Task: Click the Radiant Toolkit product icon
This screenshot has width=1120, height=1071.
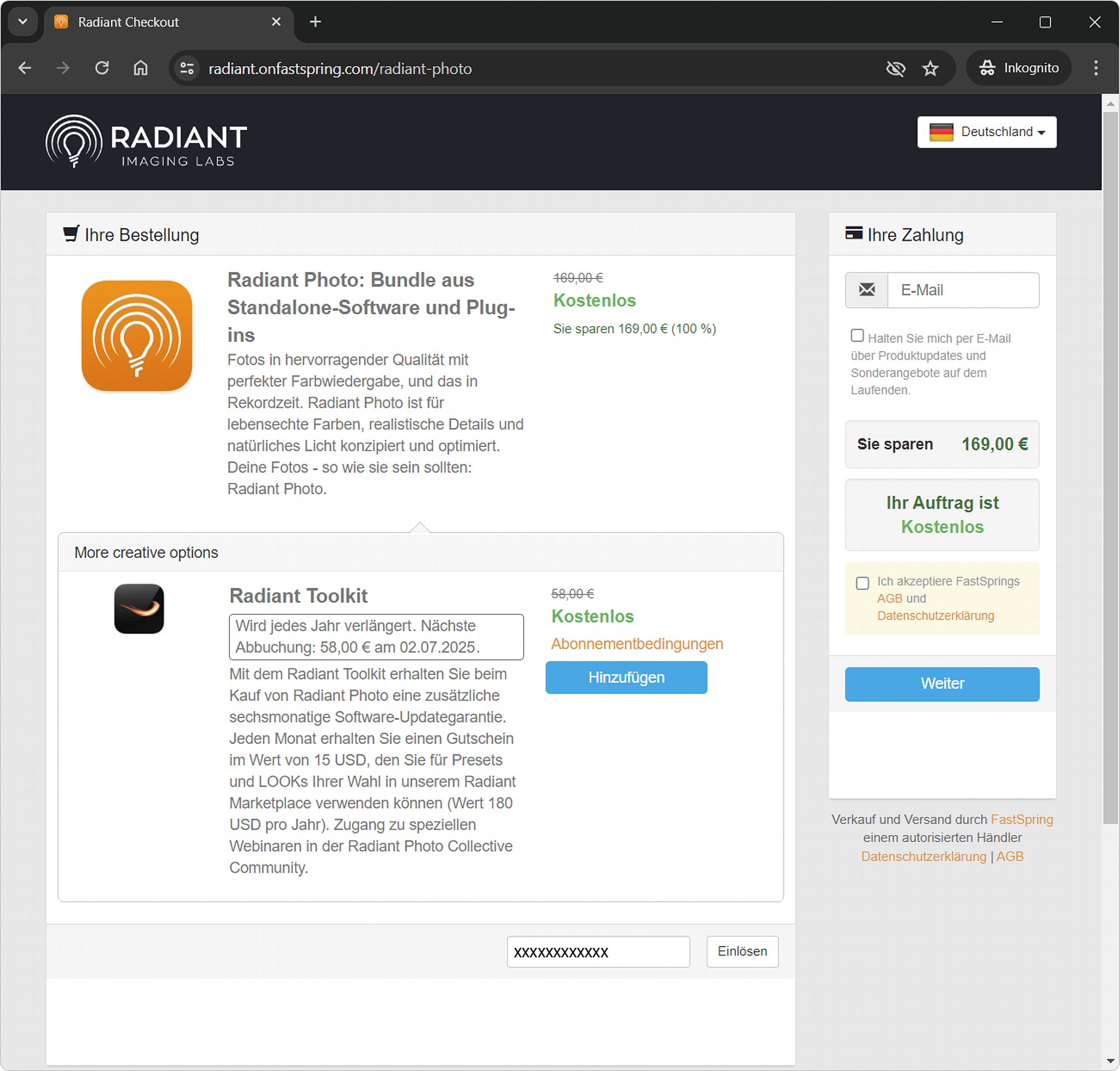Action: [x=139, y=608]
